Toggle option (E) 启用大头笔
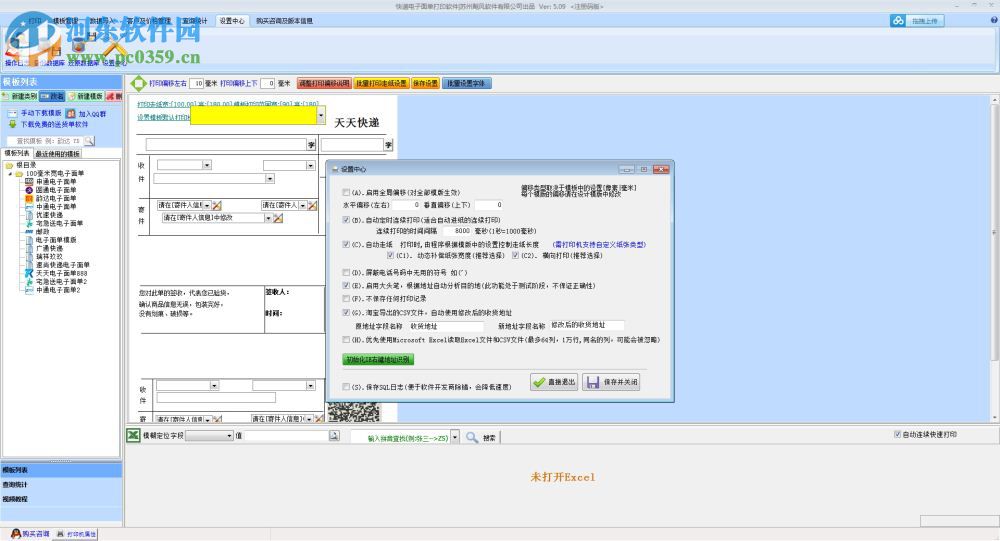This screenshot has width=1000, height=541. click(x=346, y=286)
